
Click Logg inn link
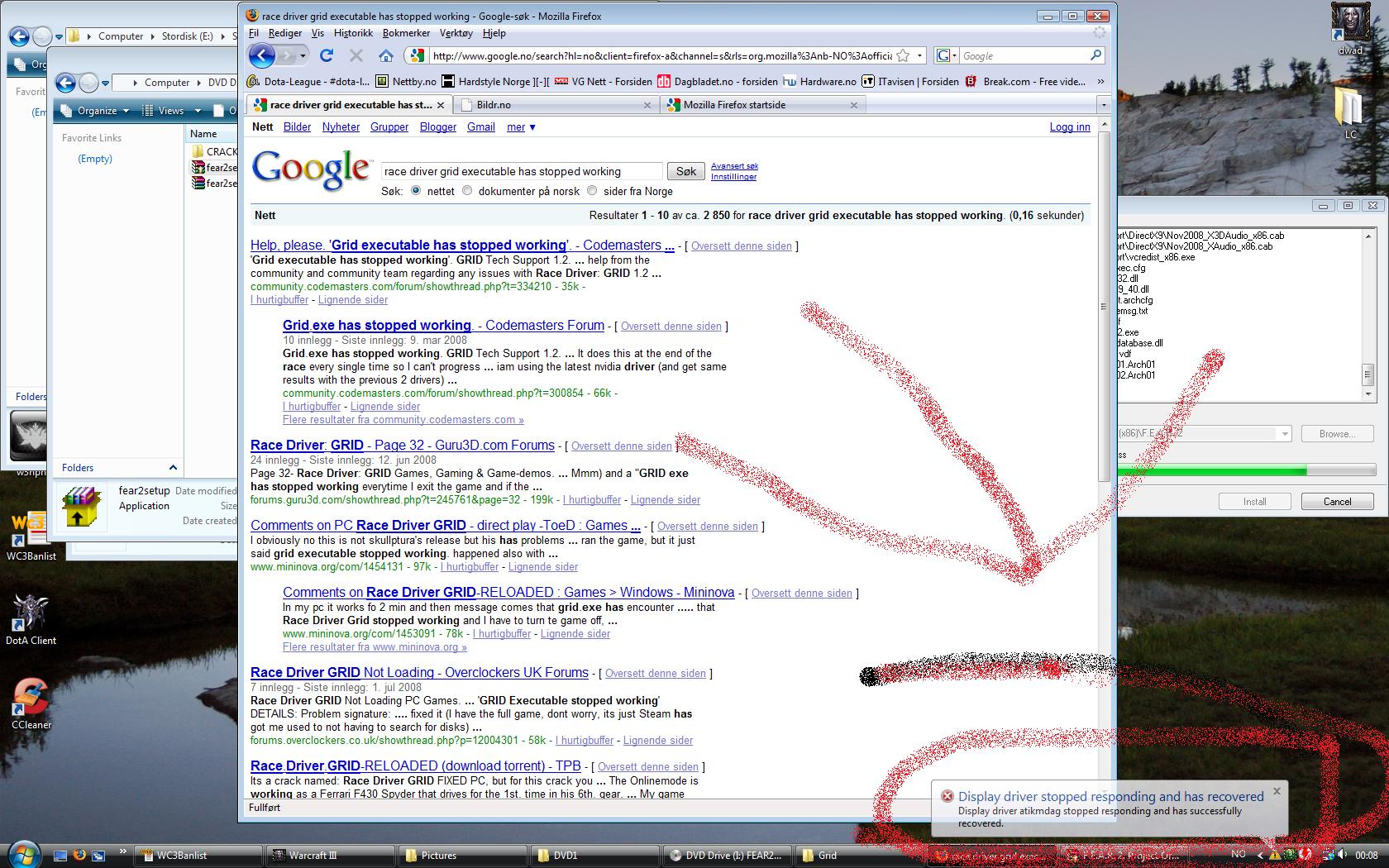pyautogui.click(x=1070, y=126)
